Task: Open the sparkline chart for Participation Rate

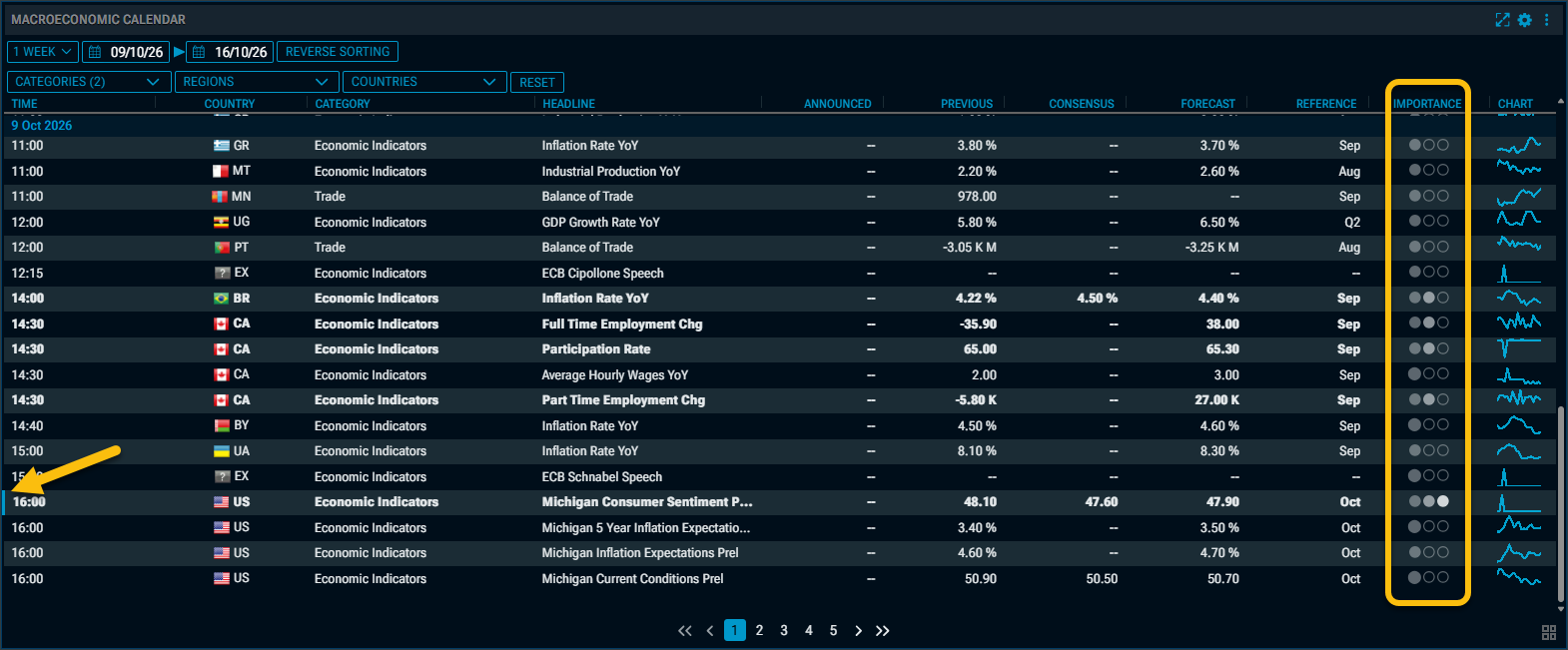Action: (x=1519, y=348)
